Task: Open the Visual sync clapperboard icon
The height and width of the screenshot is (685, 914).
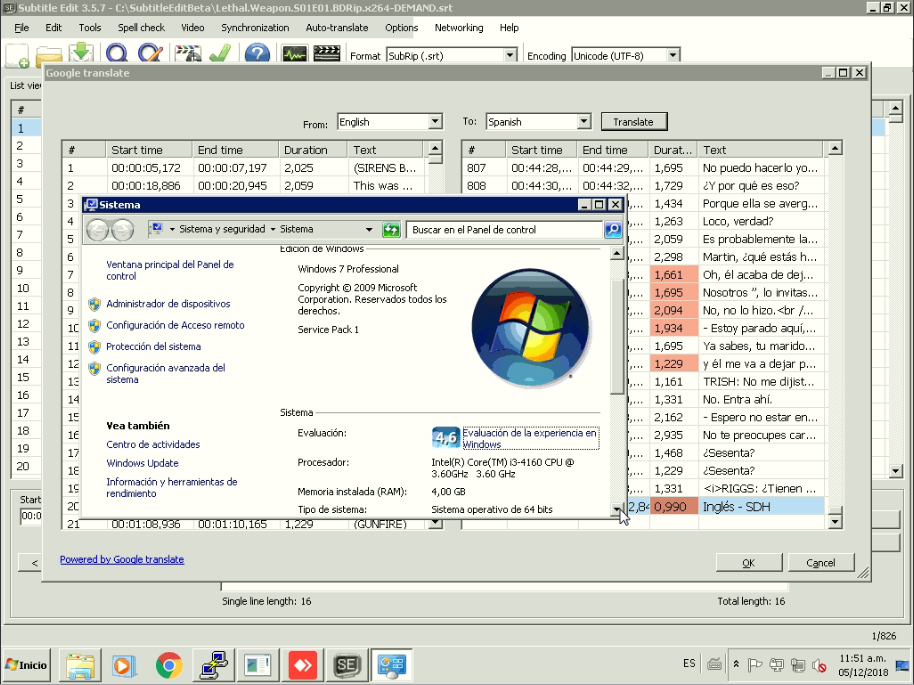Action: 188,54
